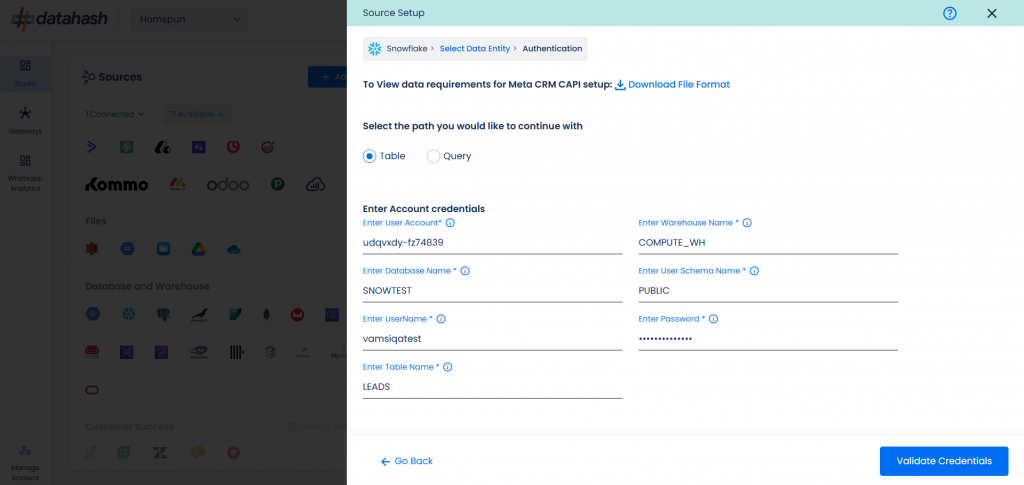Select the Kommo source

pyautogui.click(x=117, y=185)
